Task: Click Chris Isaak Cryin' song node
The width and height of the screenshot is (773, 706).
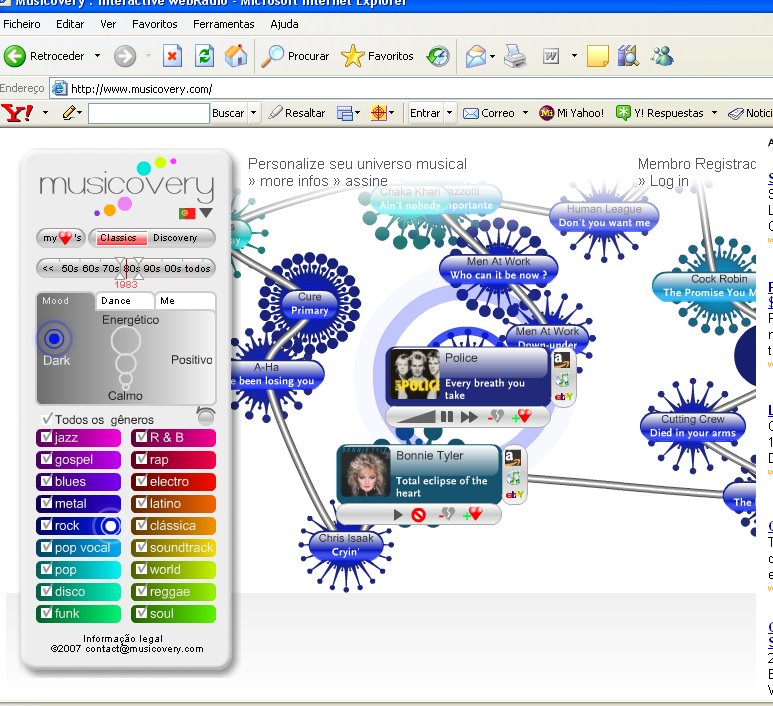Action: tap(346, 545)
